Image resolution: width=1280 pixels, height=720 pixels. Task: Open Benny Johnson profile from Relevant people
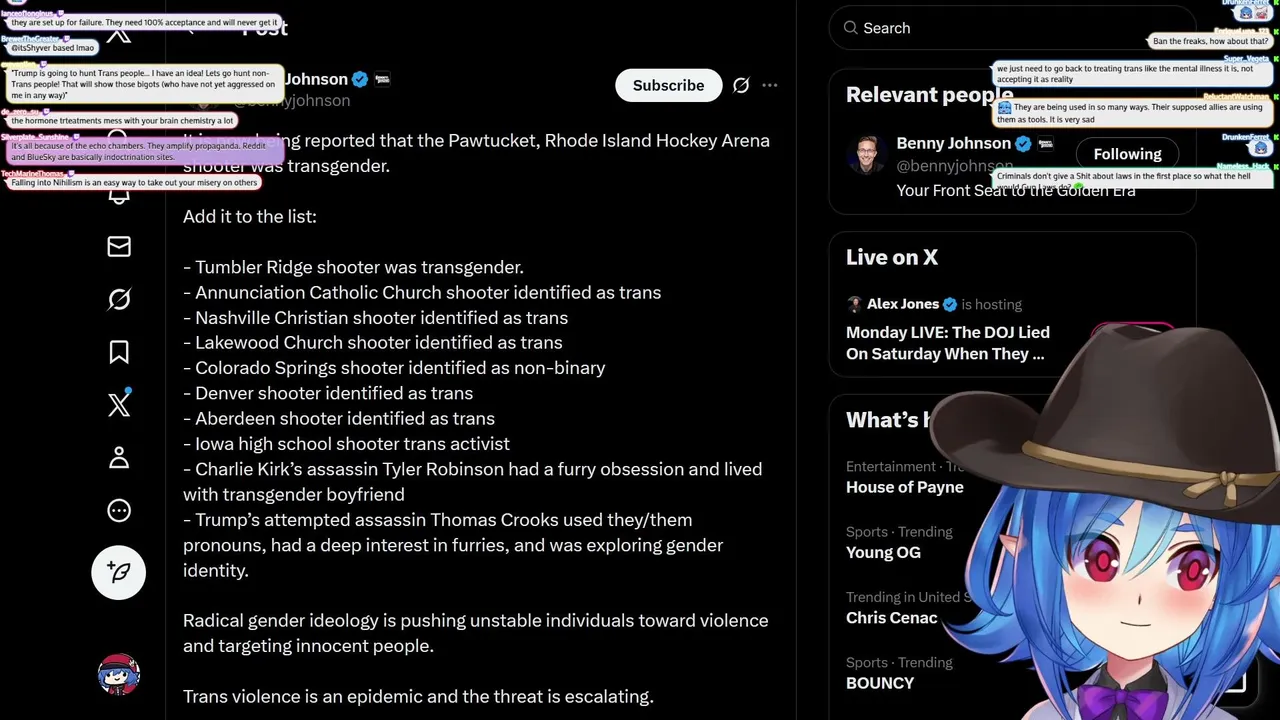(953, 143)
